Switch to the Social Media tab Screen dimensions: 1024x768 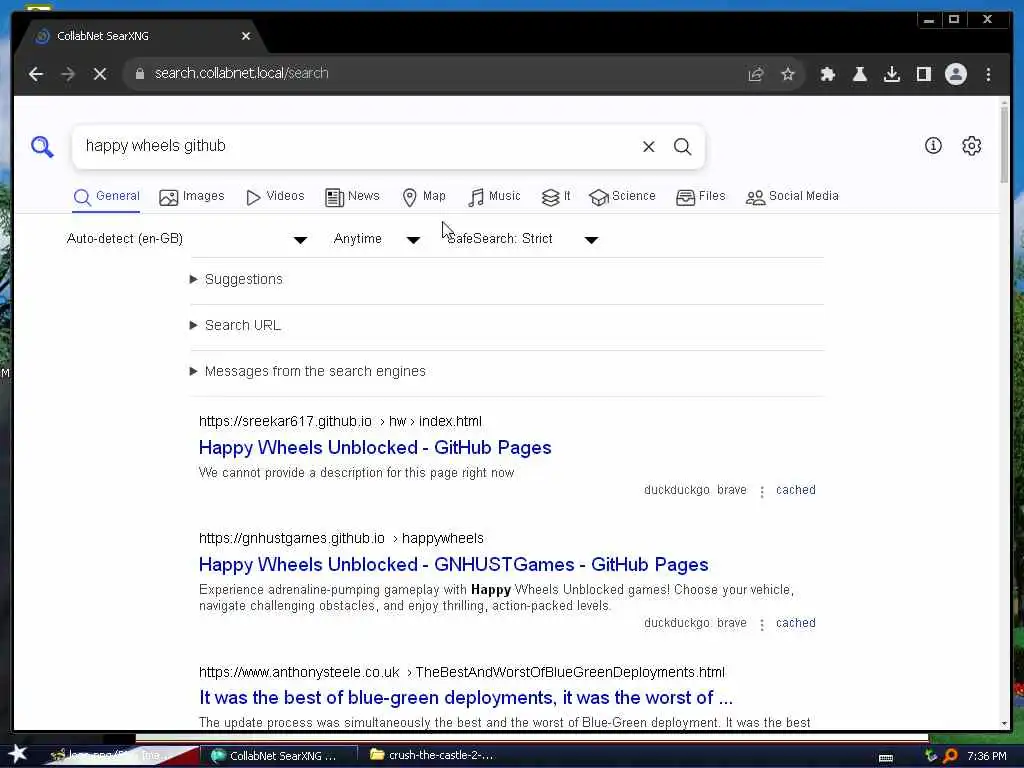coord(792,197)
